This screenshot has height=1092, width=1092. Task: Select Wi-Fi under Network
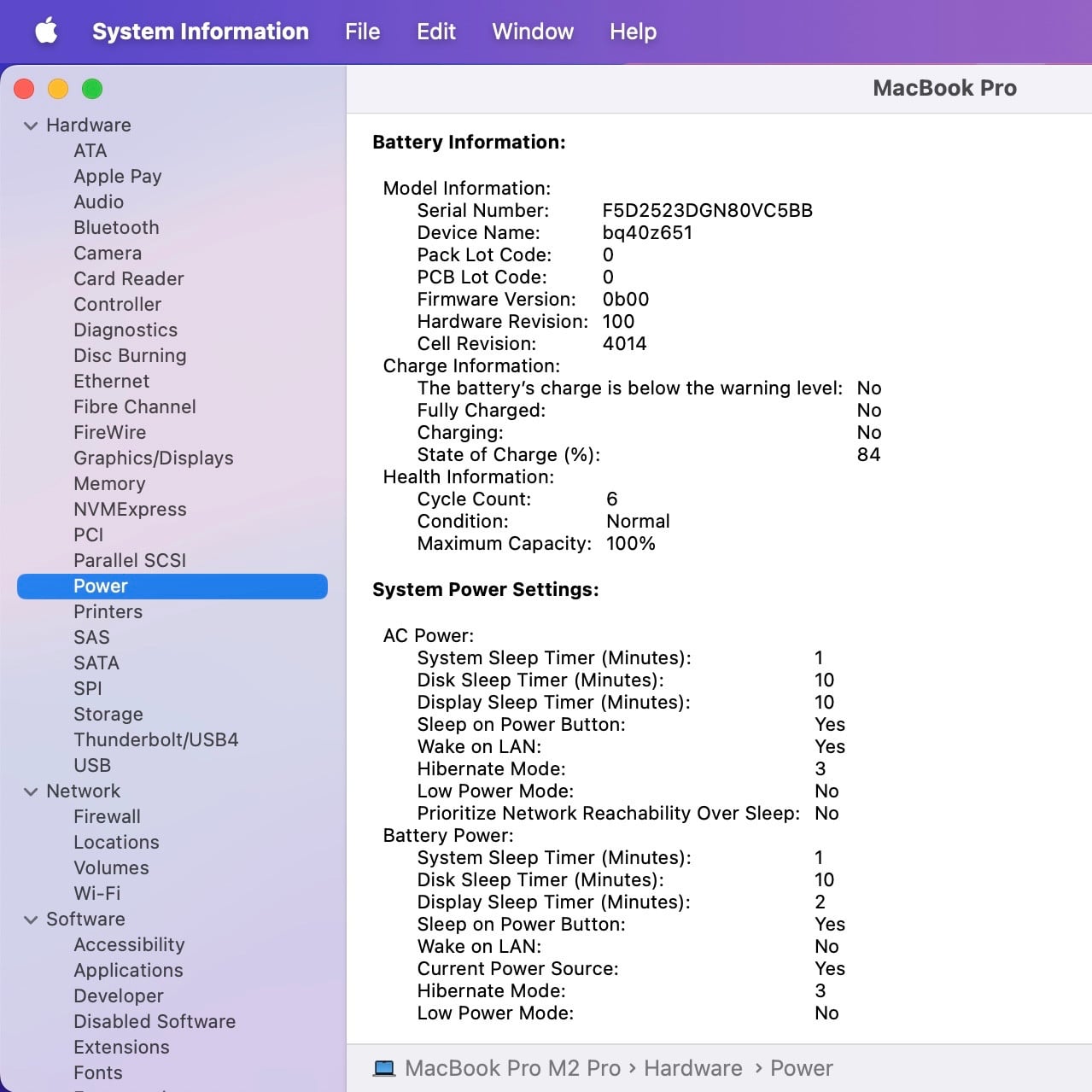[96, 893]
